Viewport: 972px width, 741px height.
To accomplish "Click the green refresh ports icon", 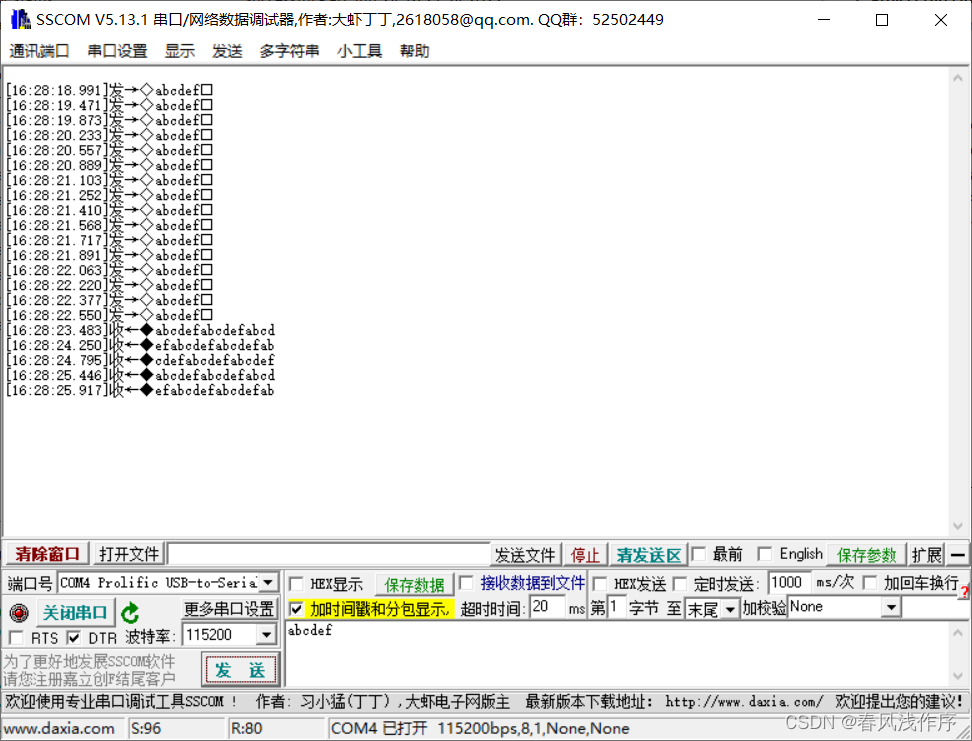I will [130, 613].
